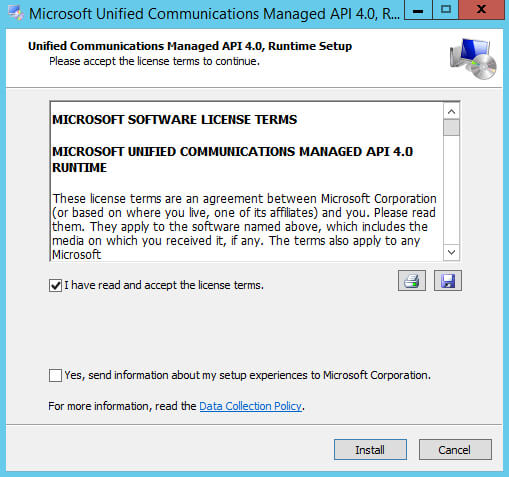509x477 pixels.
Task: Print the license terms with printer icon
Action: [412, 281]
